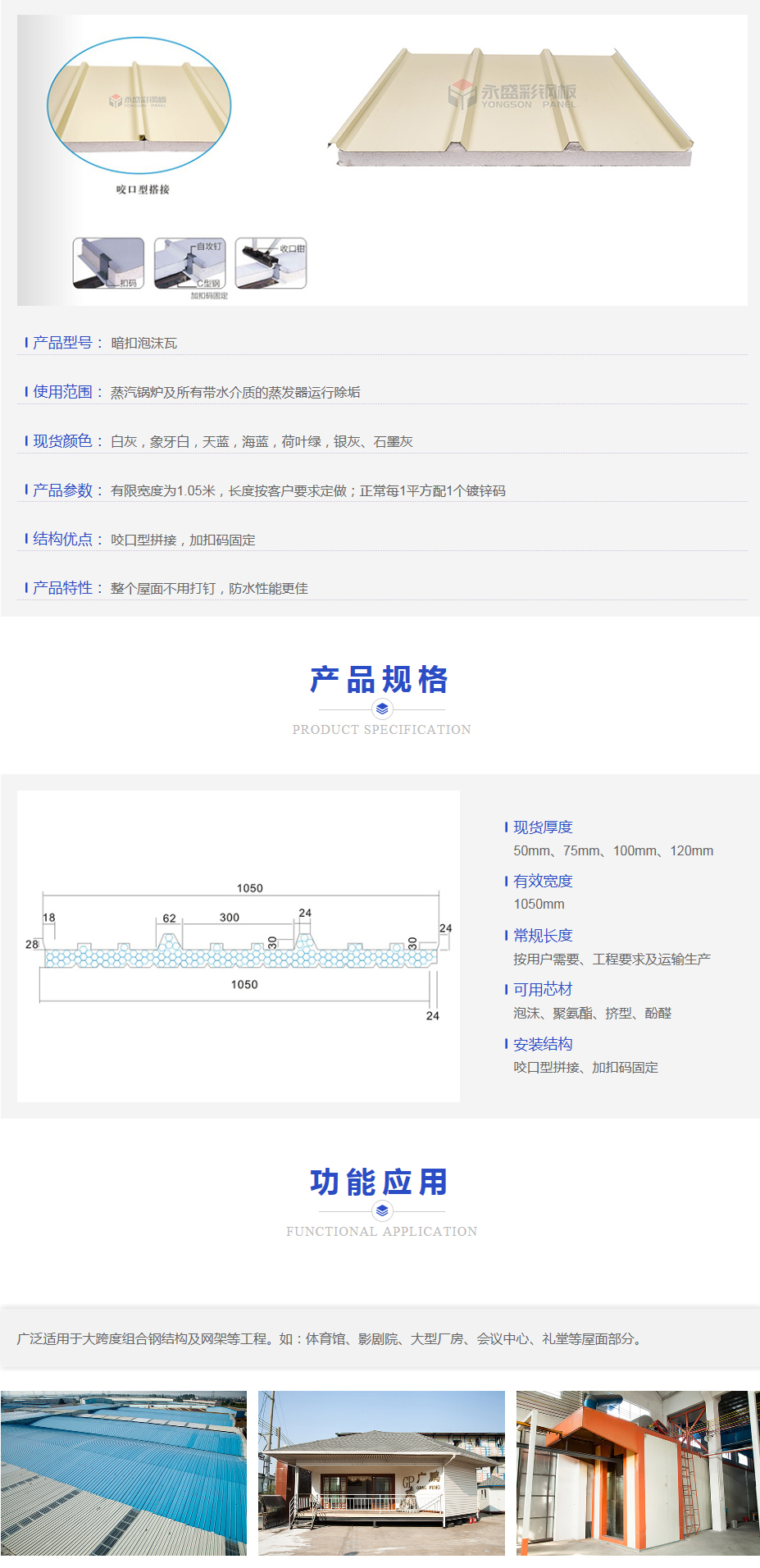Click the 产品规格 section heading

pos(380,680)
